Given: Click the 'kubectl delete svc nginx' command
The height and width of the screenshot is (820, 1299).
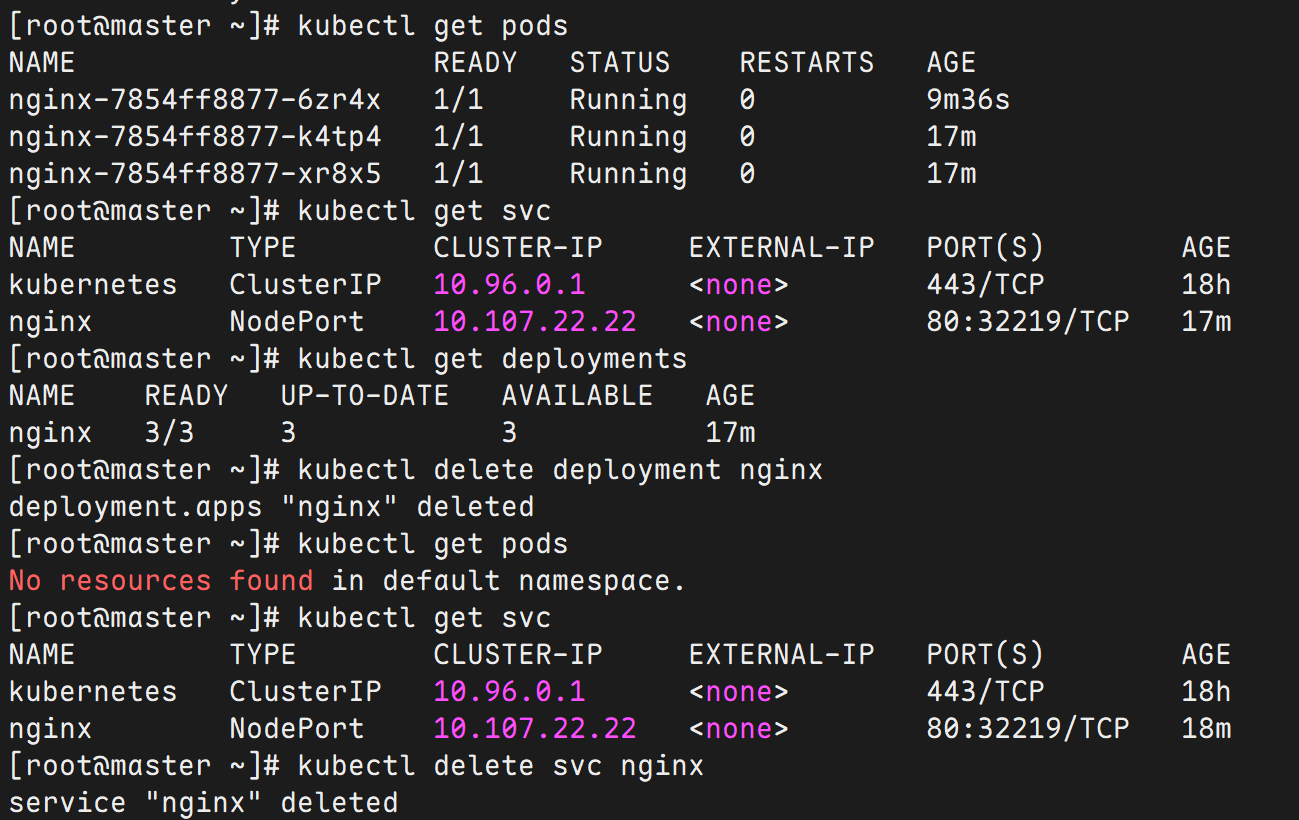Looking at the screenshot, I should pos(500,766).
